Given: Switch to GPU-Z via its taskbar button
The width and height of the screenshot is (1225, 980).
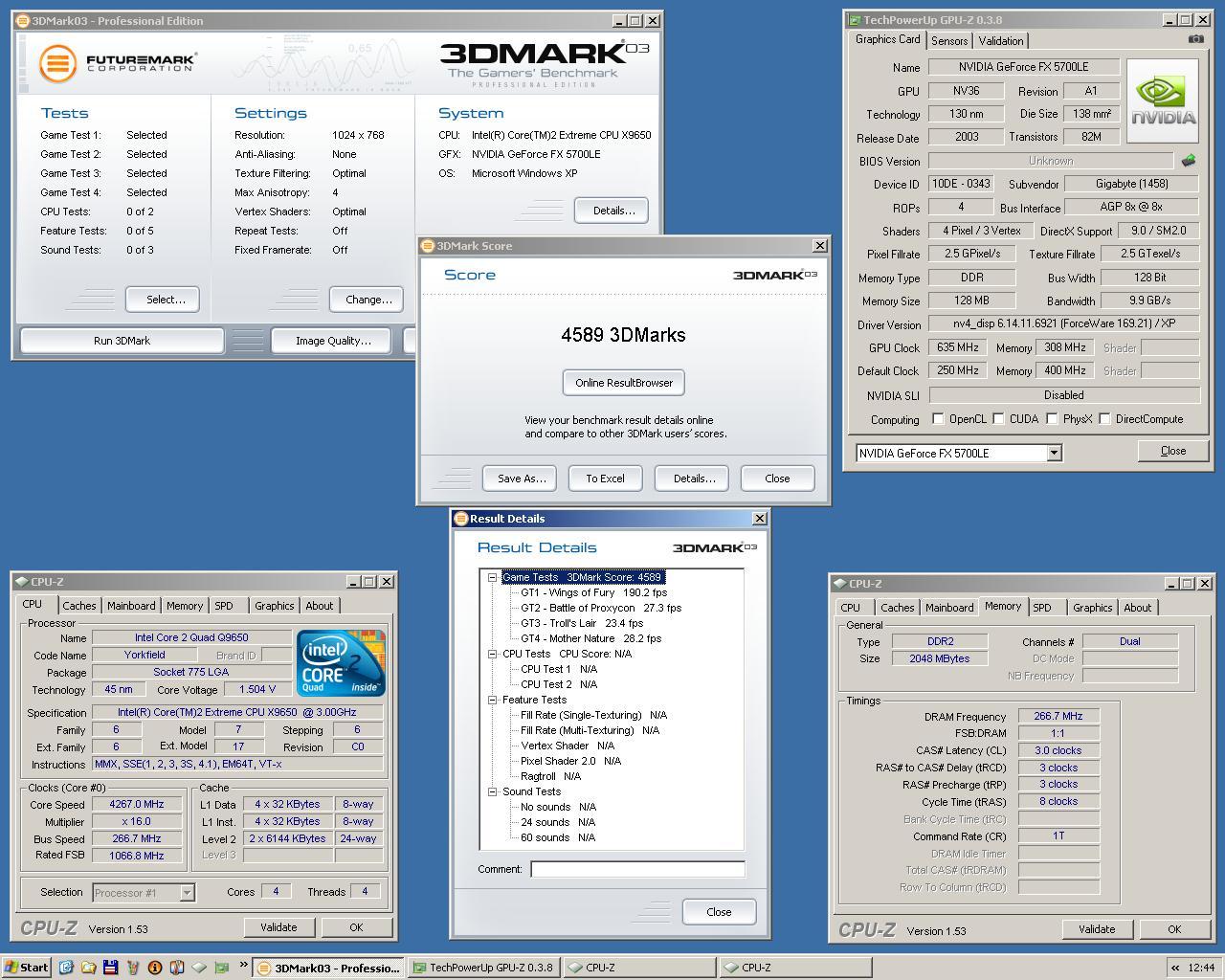Looking at the screenshot, I should [x=483, y=968].
